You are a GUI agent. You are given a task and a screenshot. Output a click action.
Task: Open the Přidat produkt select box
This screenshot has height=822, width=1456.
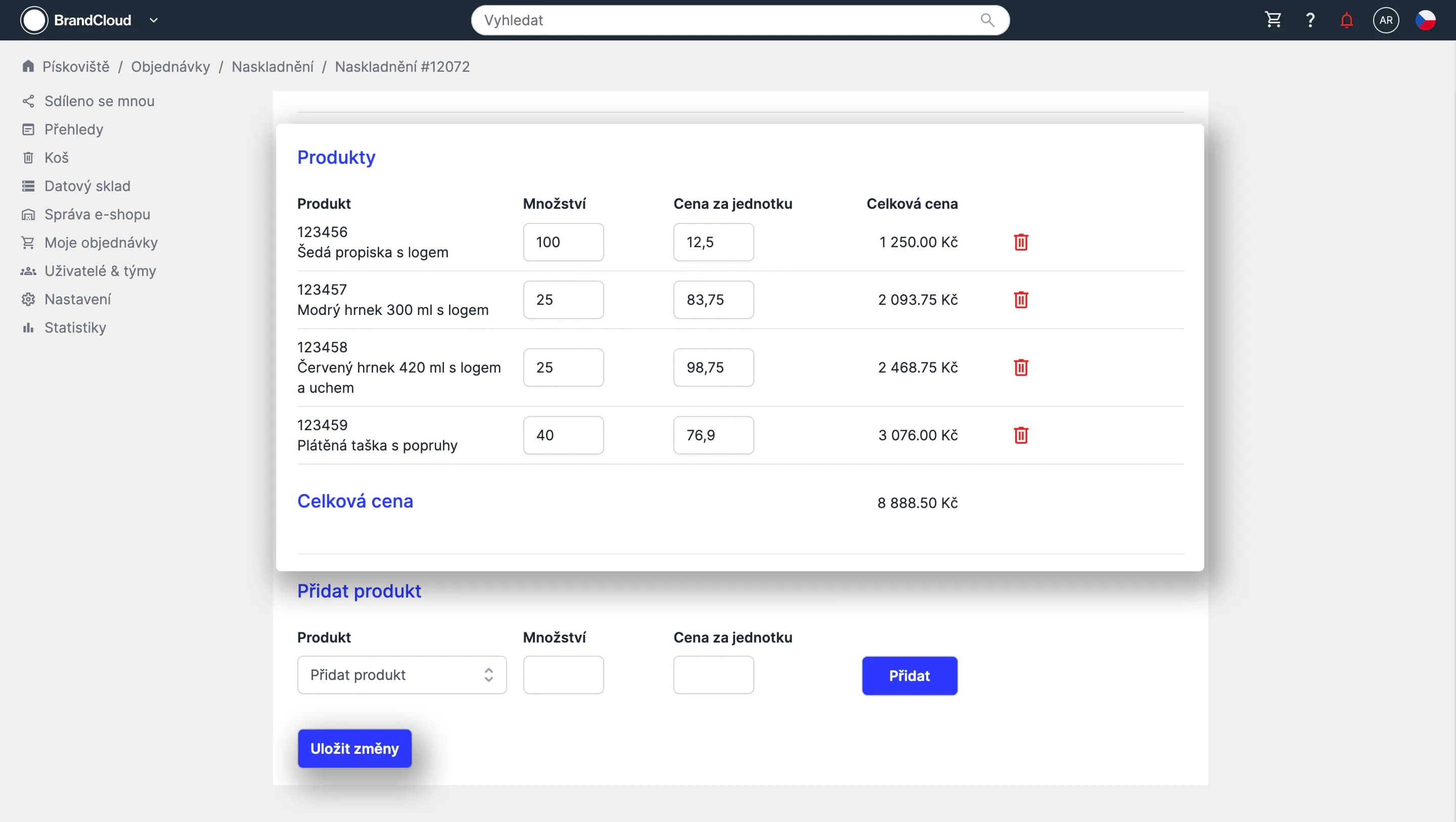point(401,675)
